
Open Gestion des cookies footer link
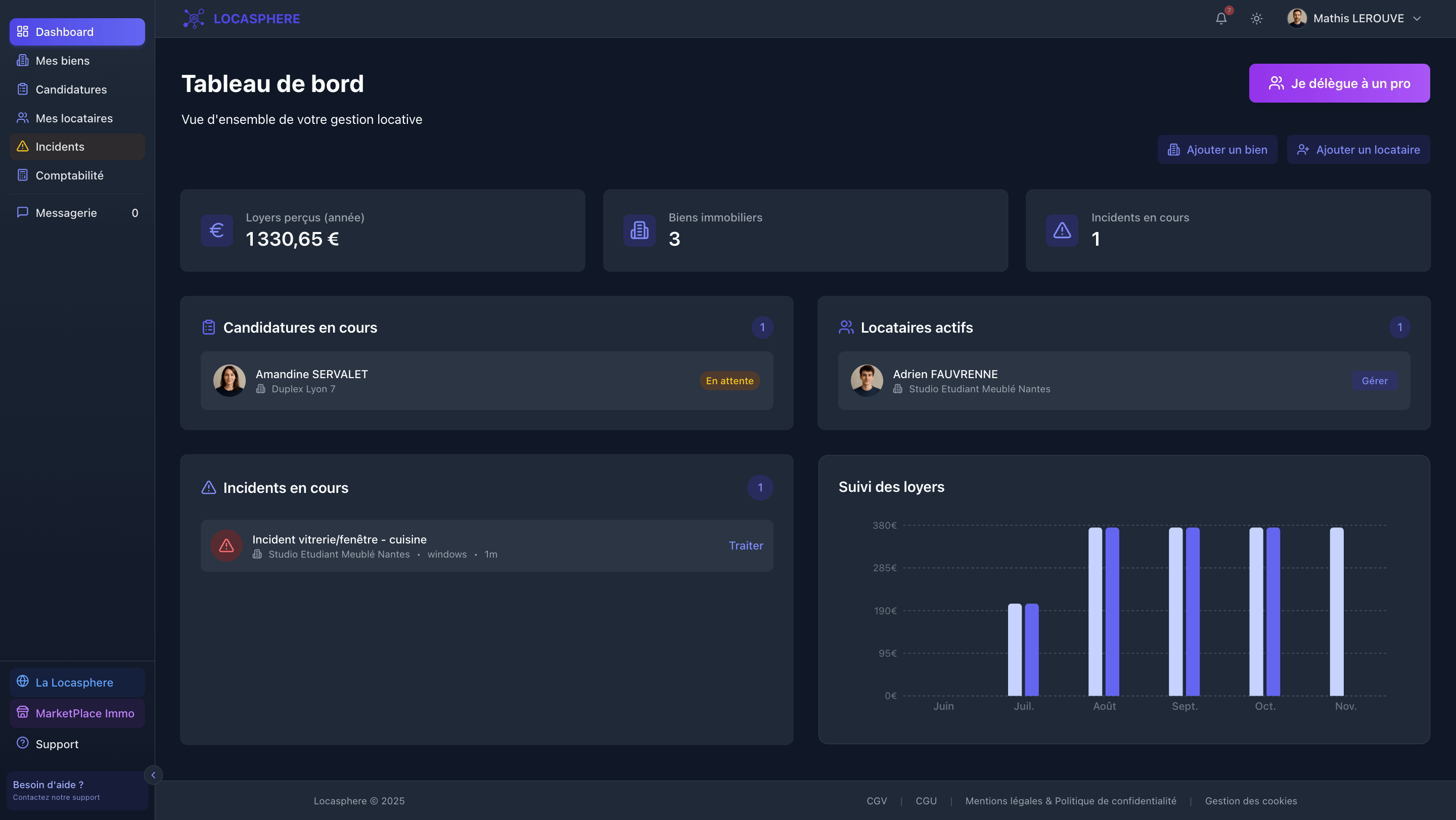tap(1250, 801)
